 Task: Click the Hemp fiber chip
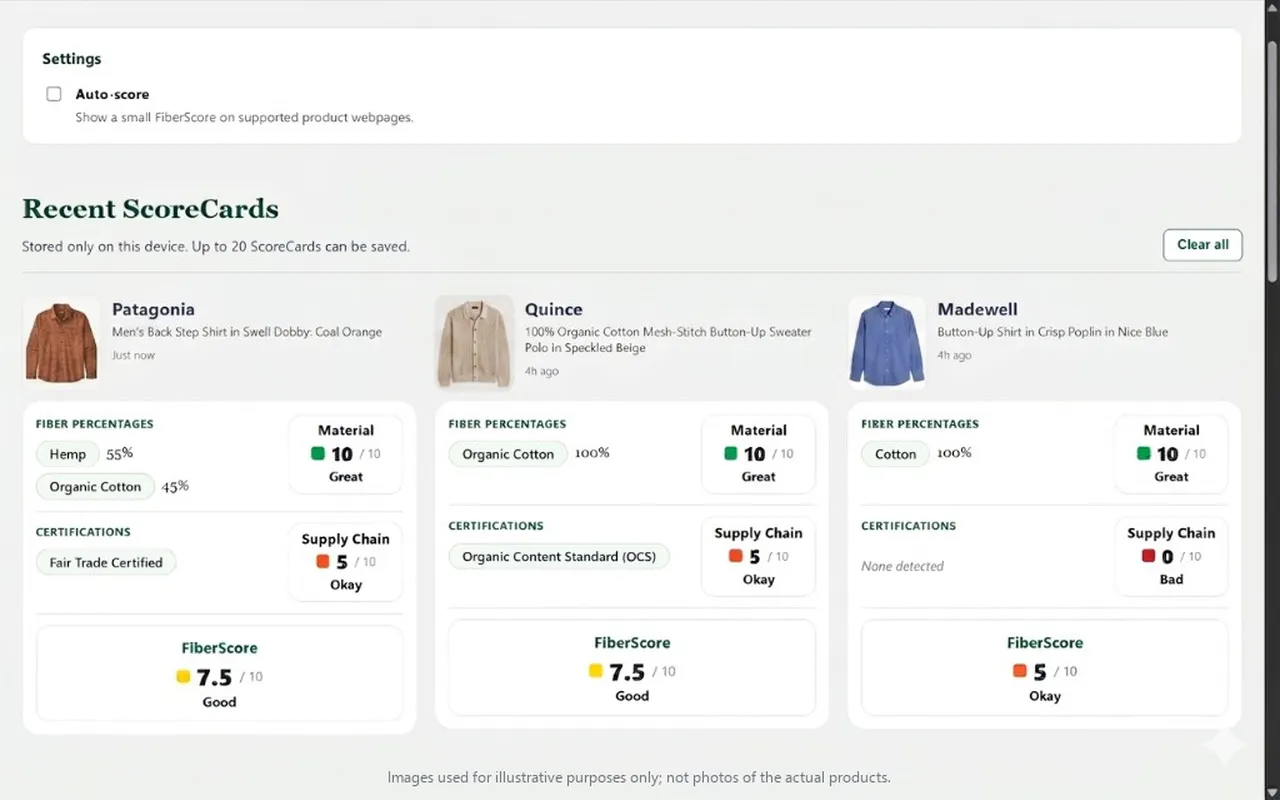click(x=68, y=454)
